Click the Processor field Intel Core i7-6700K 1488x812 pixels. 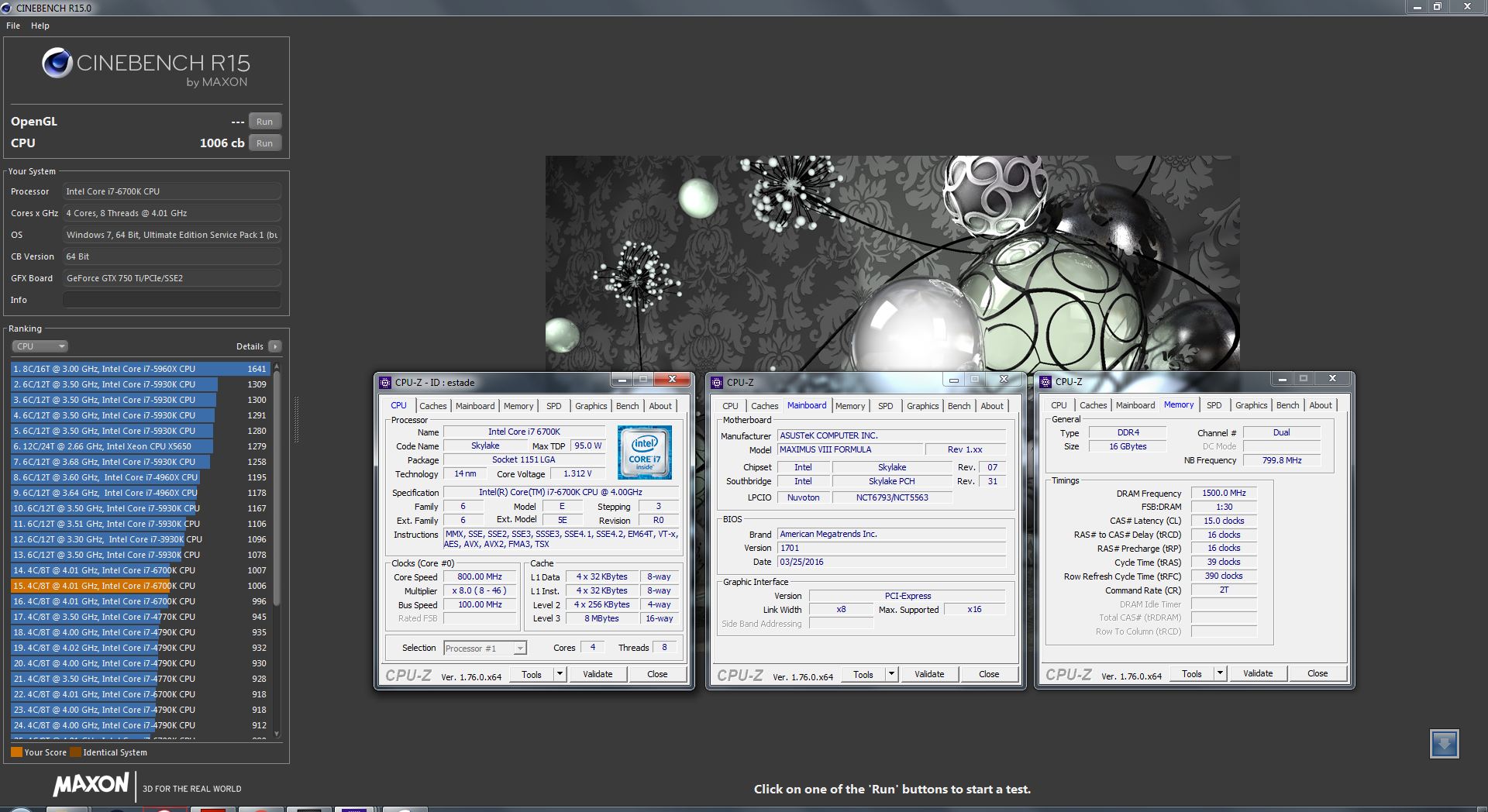pyautogui.click(x=172, y=191)
